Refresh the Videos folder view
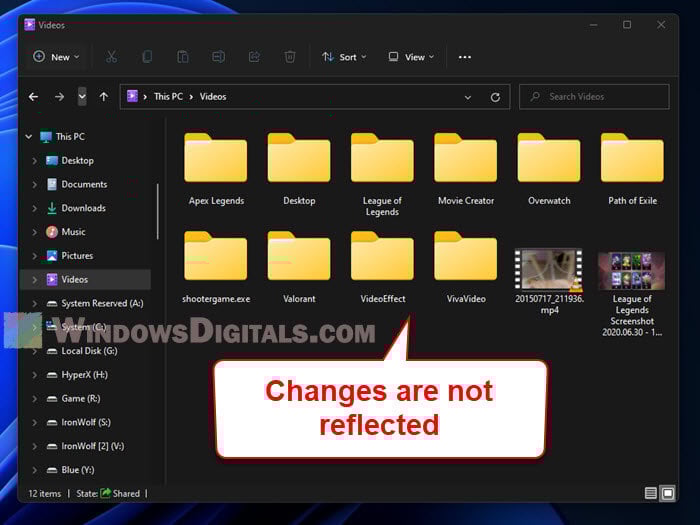 click(495, 97)
